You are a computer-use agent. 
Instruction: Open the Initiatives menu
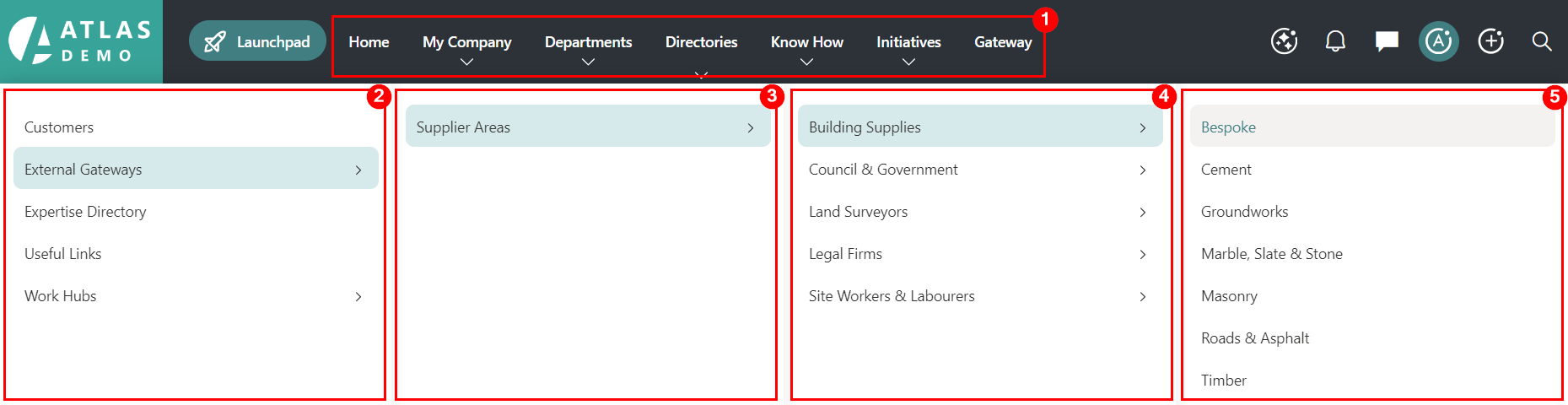(x=908, y=49)
